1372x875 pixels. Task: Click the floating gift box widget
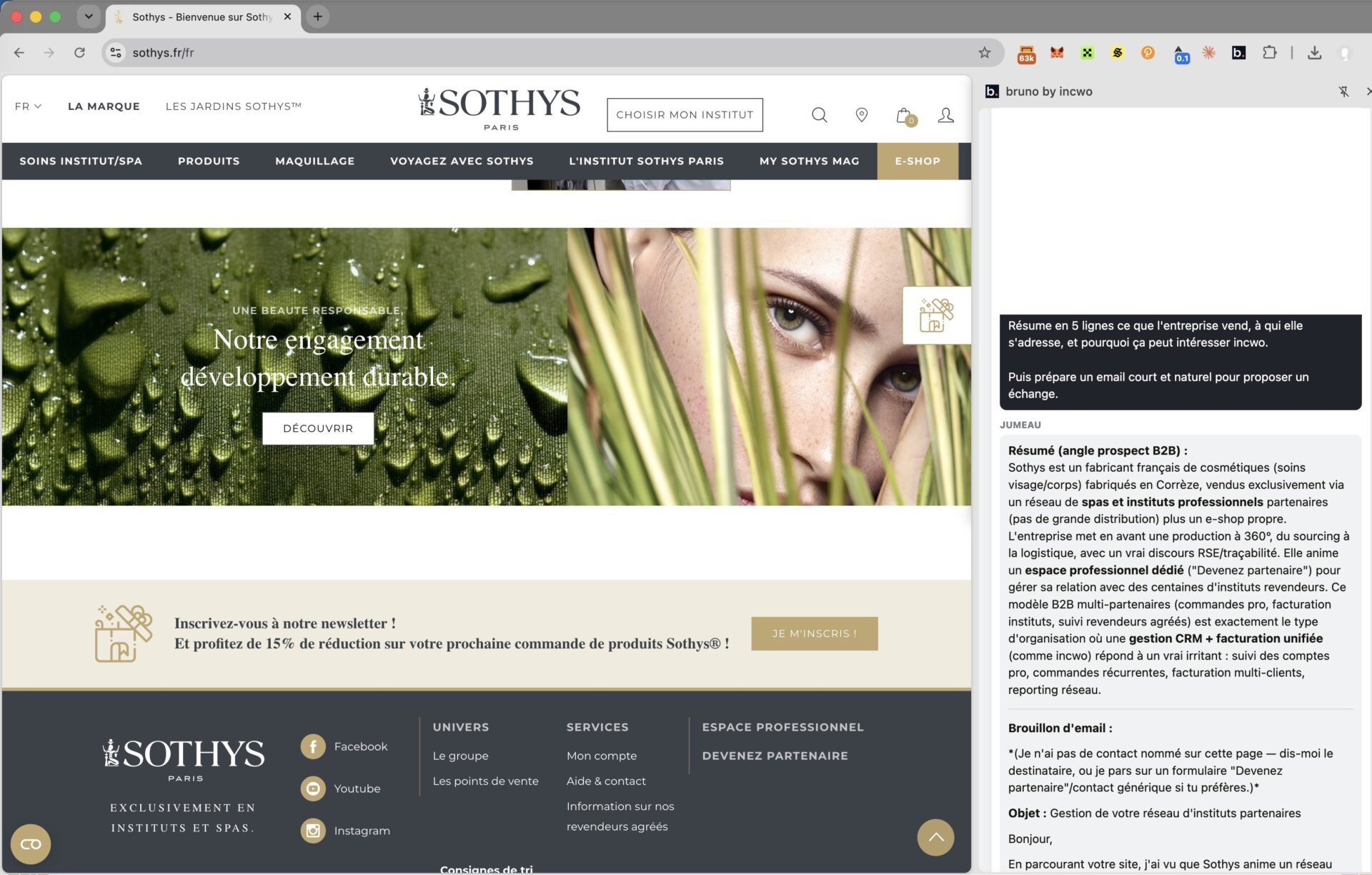tap(936, 315)
